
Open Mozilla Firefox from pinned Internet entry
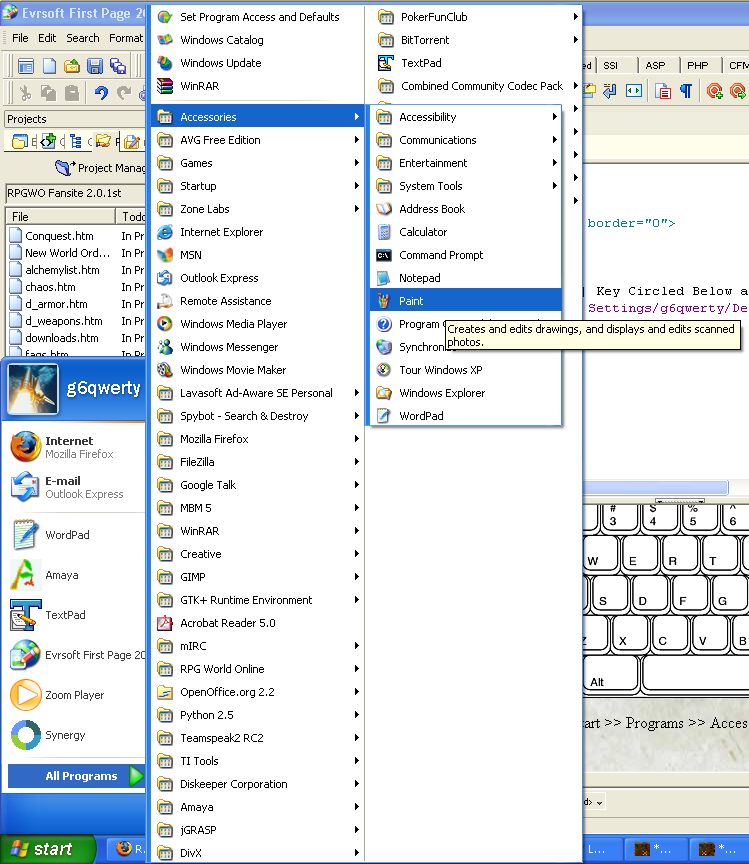pyautogui.click(x=68, y=447)
